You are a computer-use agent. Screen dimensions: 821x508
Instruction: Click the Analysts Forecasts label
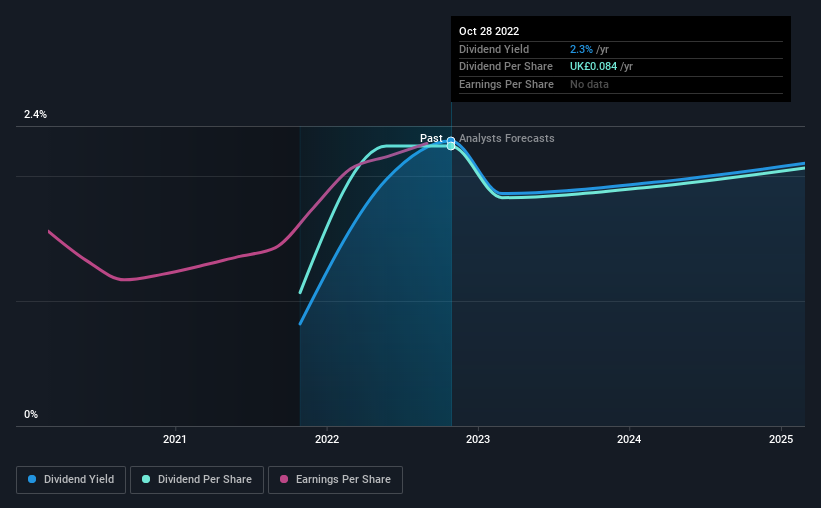[x=506, y=138]
